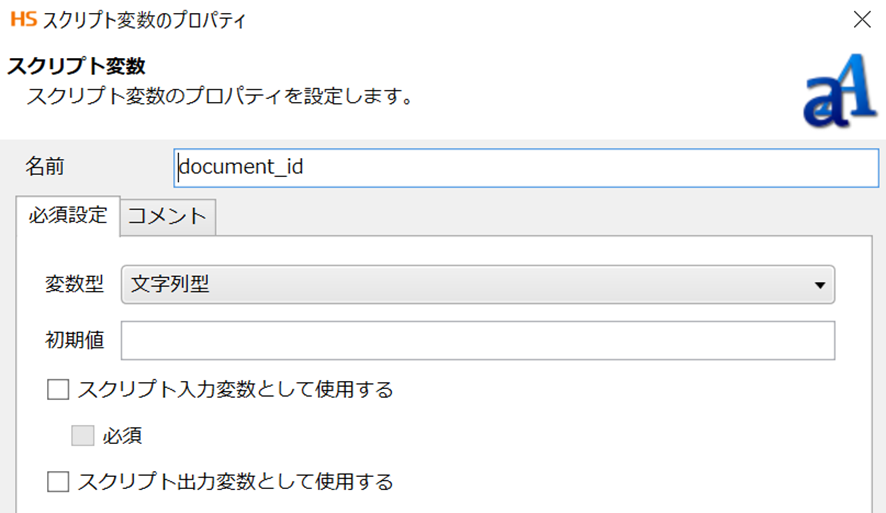
Task: Click the スクリプト出力変数として使用する label text
Action: coord(234,482)
